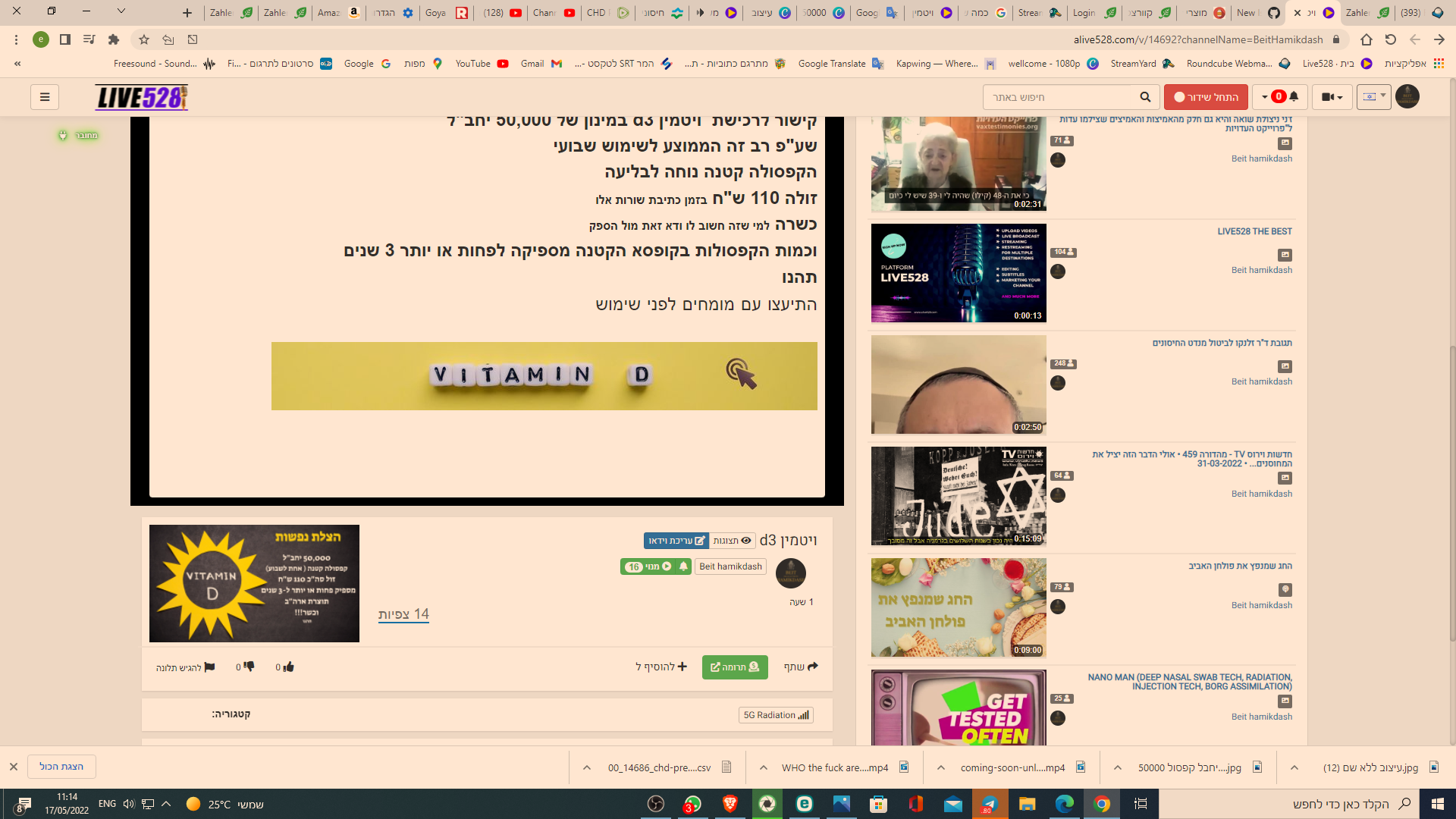Image resolution: width=1456 pixels, height=819 pixels.
Task: Open the NANO MAN video title
Action: point(1190,682)
